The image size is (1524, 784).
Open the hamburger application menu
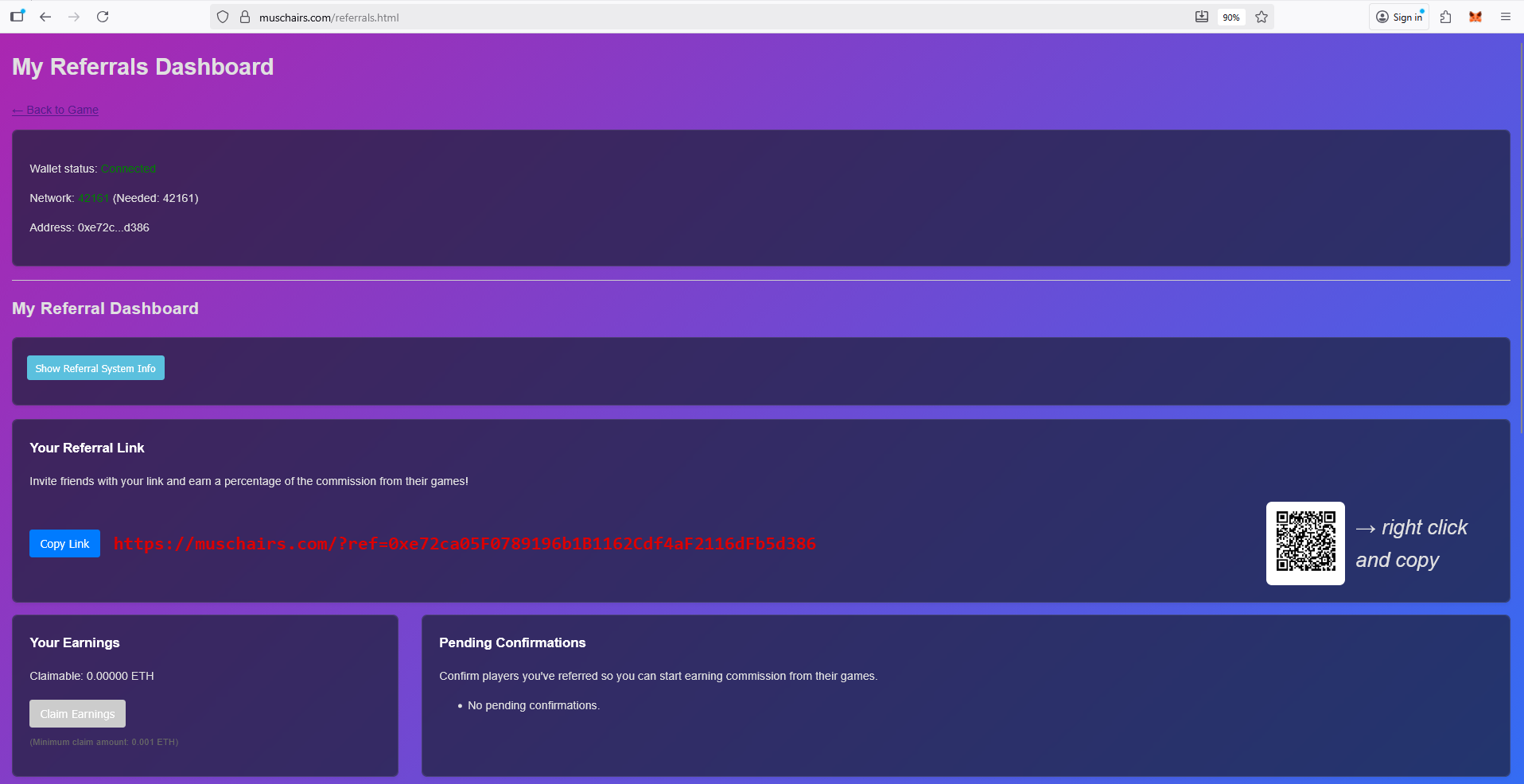pos(1506,17)
